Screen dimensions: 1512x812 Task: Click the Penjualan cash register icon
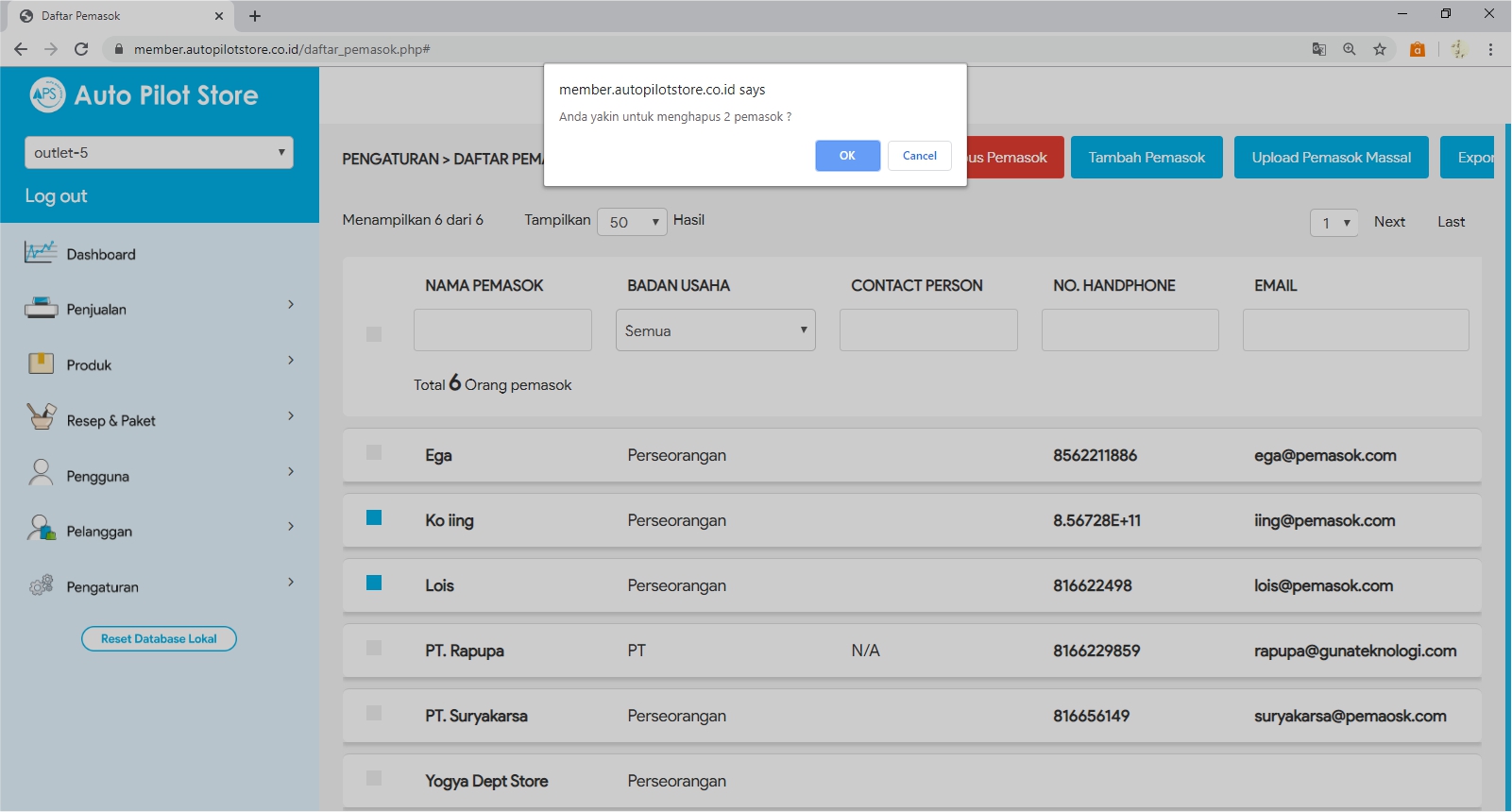point(41,309)
